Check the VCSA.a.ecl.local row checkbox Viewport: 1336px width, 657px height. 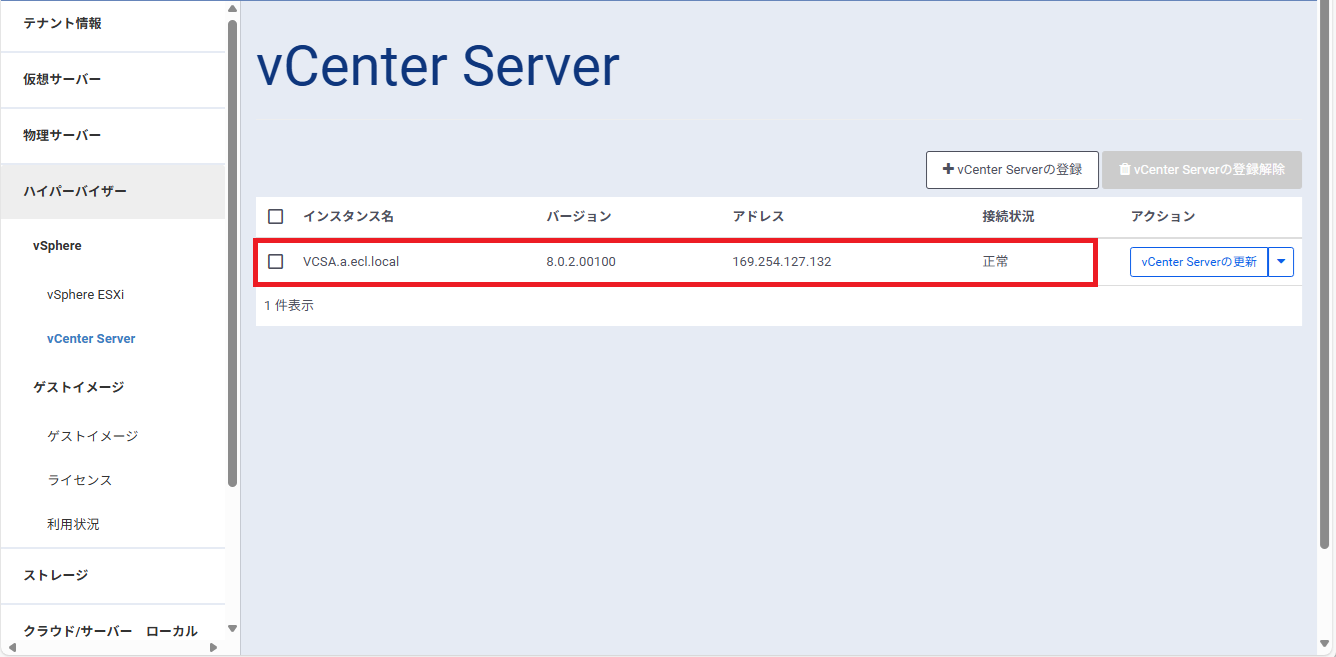pyautogui.click(x=276, y=262)
